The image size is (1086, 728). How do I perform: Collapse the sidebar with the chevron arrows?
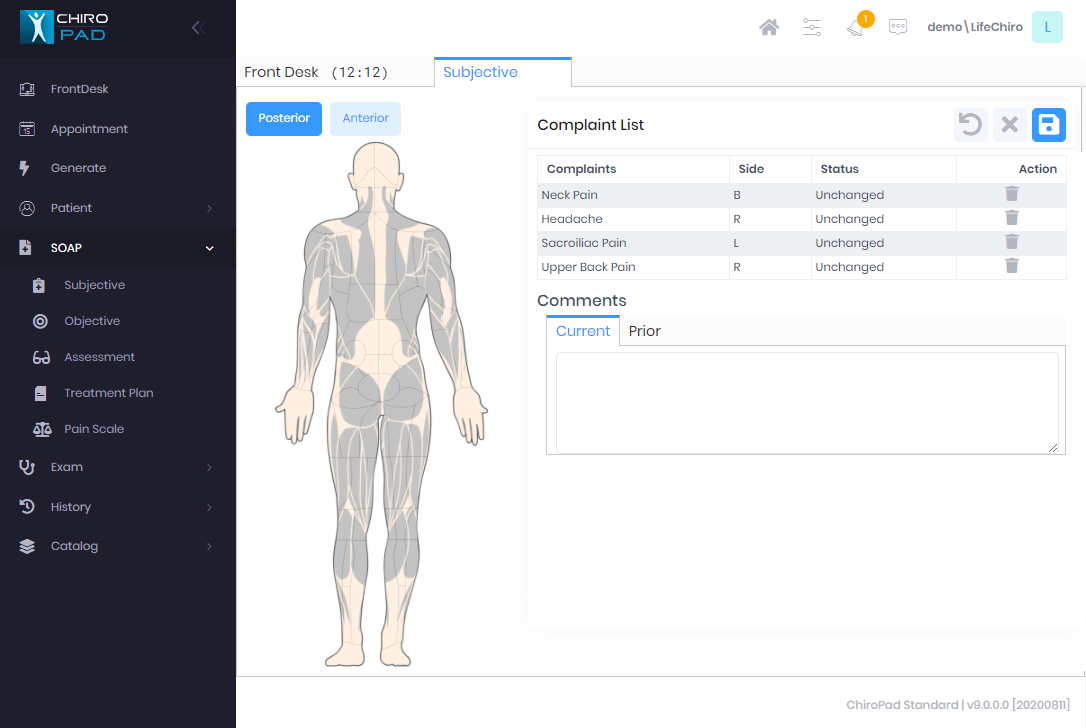tap(198, 27)
